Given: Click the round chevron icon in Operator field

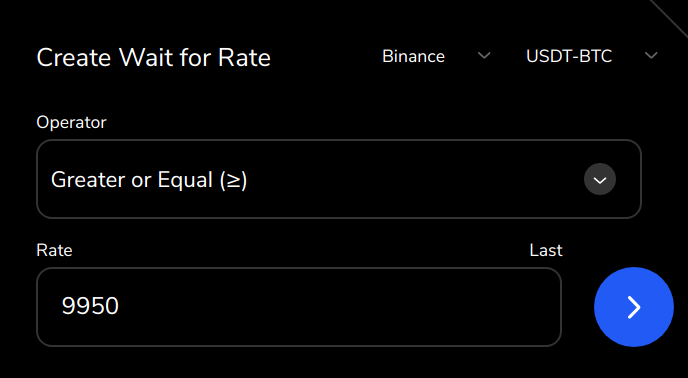Looking at the screenshot, I should point(600,179).
